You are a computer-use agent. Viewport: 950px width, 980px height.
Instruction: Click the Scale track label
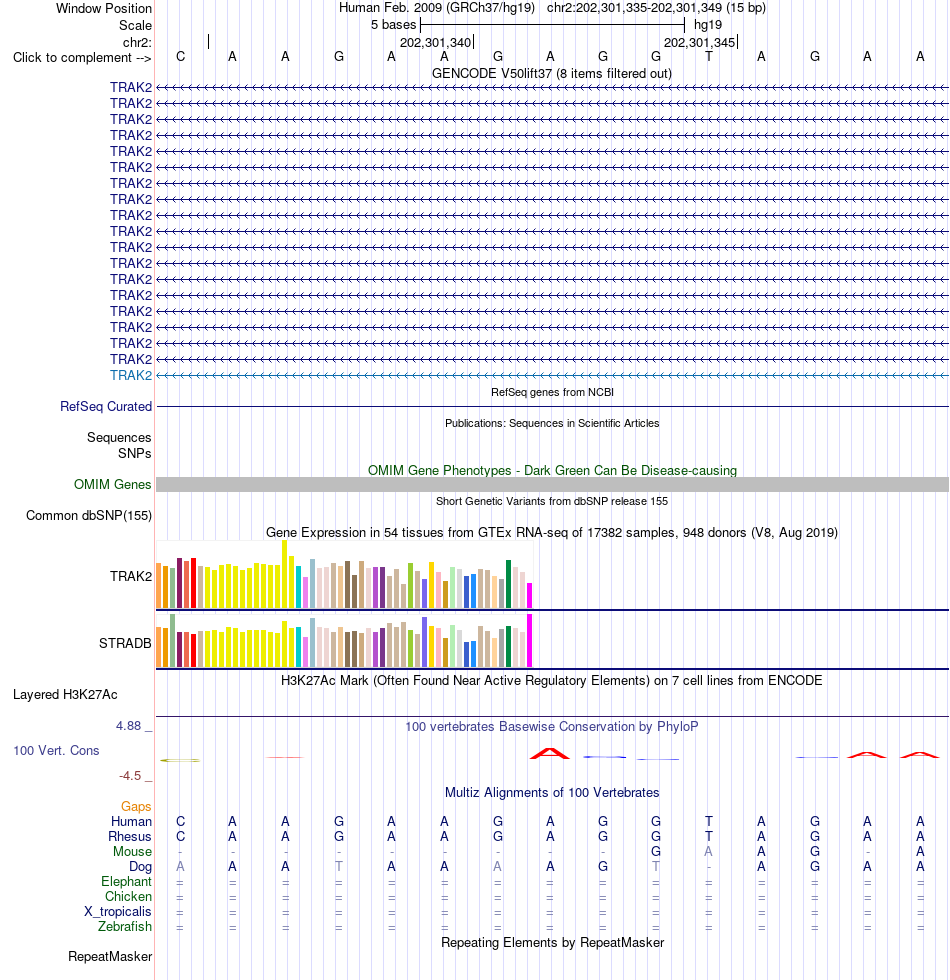tap(135, 26)
